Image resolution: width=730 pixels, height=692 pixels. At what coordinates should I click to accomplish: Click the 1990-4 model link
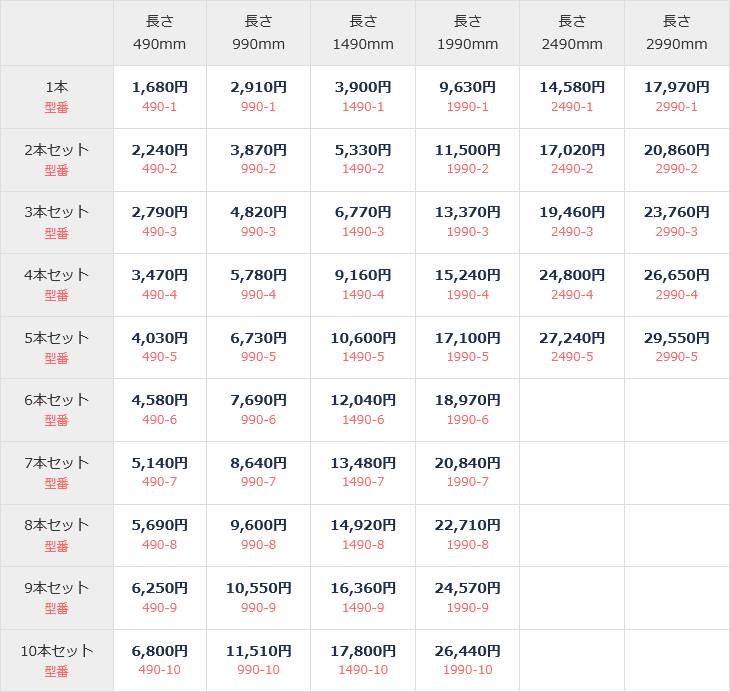click(x=467, y=295)
